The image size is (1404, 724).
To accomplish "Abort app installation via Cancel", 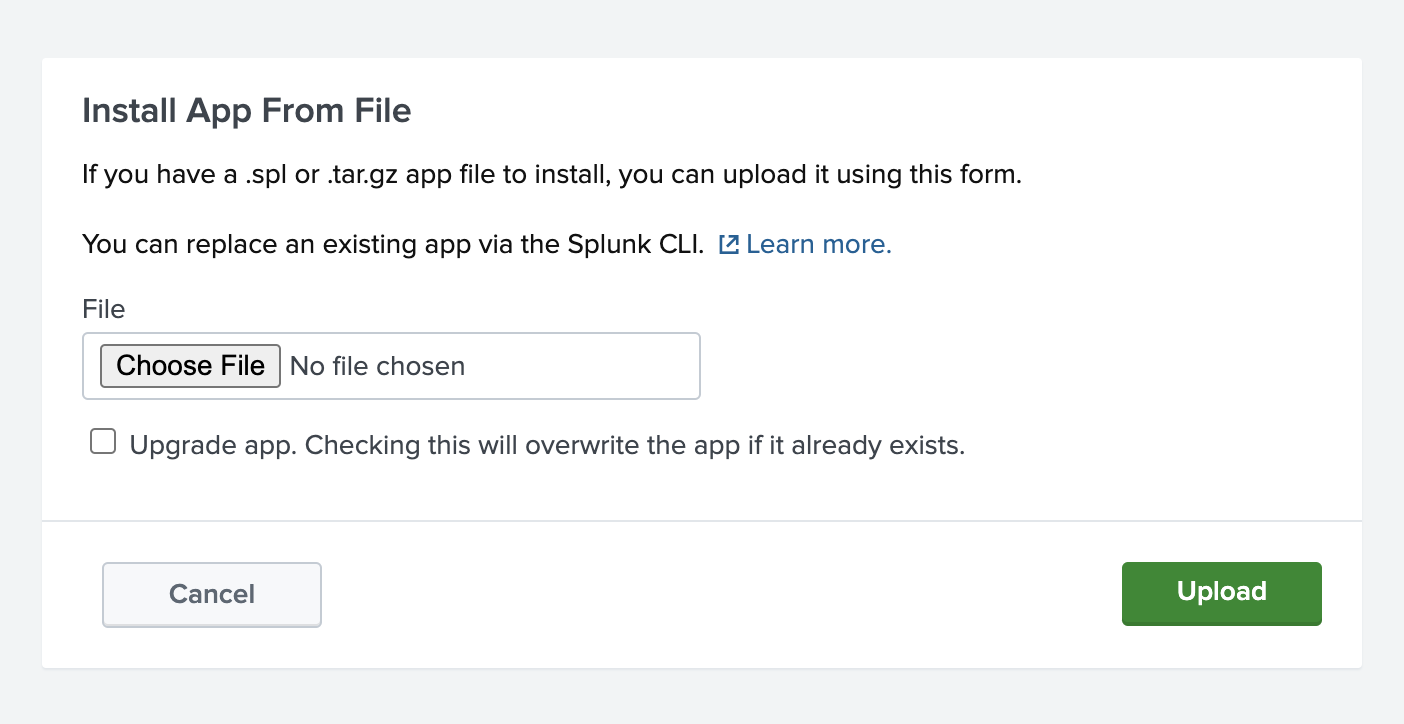I will point(211,593).
